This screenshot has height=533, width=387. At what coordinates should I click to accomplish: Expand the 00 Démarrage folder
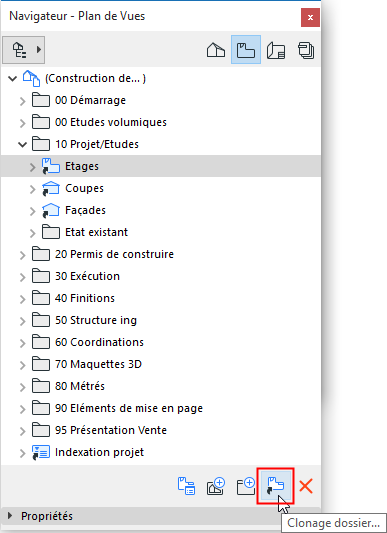tap(22, 101)
